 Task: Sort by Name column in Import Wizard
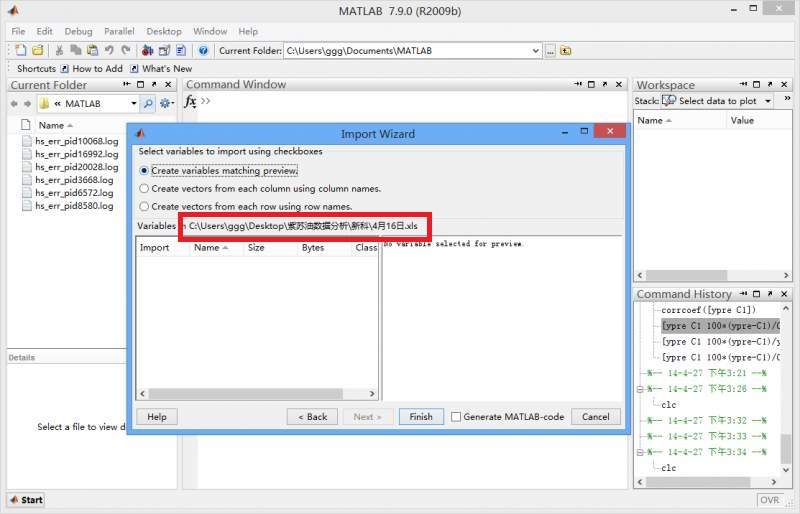click(211, 248)
